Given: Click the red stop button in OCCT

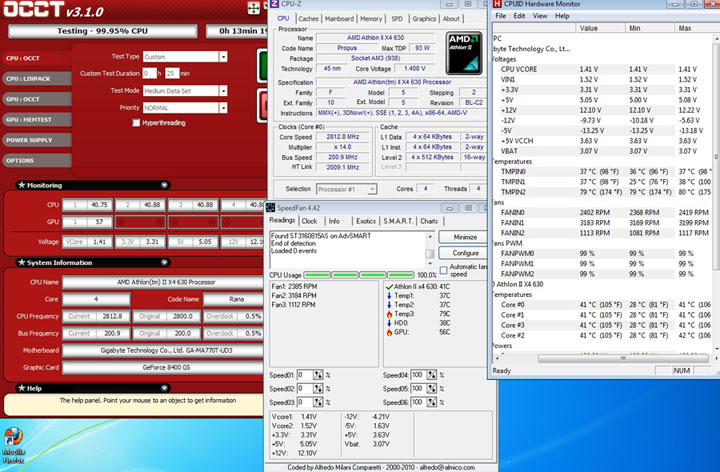Looking at the screenshot, I should tap(263, 106).
